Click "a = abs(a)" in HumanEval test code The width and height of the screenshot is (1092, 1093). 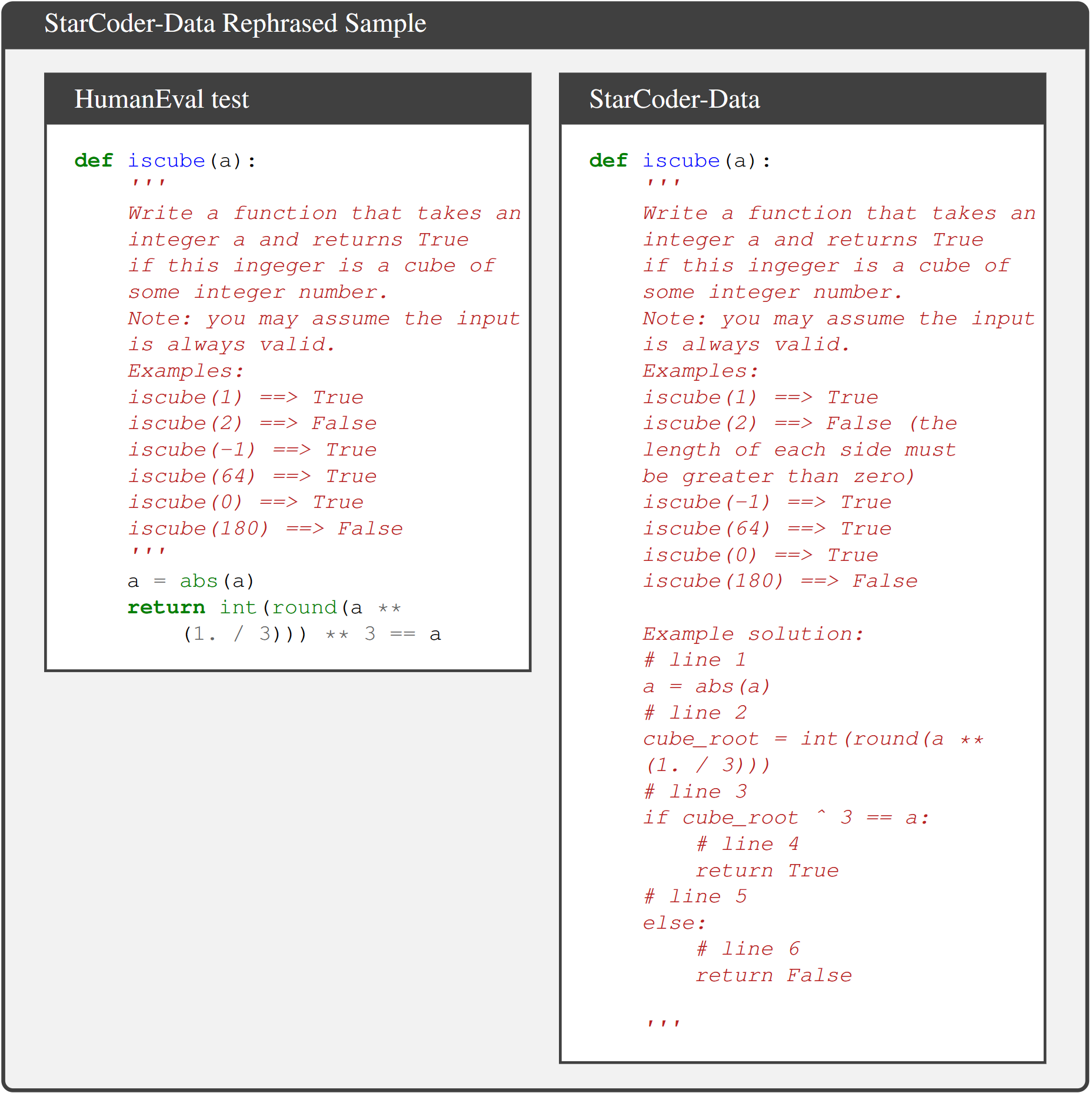191,581
